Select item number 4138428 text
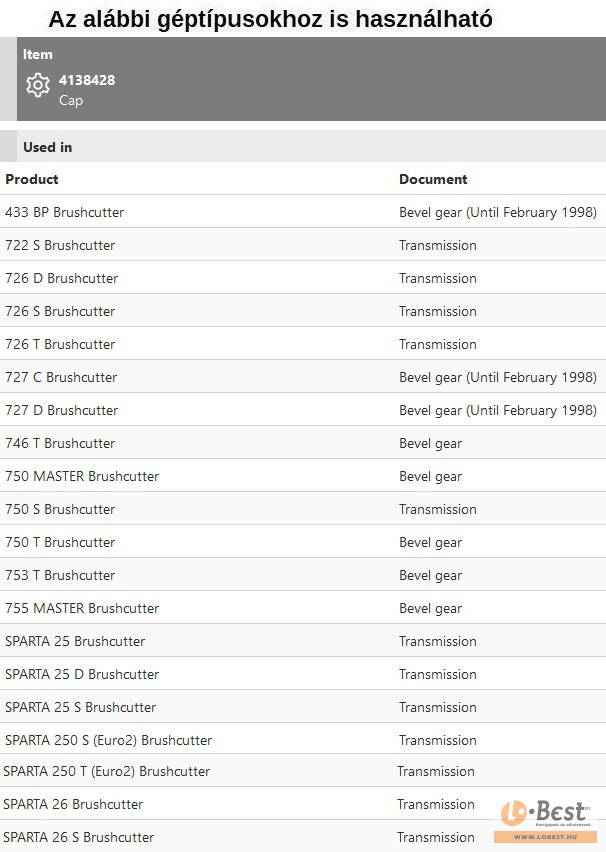The image size is (606, 852). [x=87, y=80]
